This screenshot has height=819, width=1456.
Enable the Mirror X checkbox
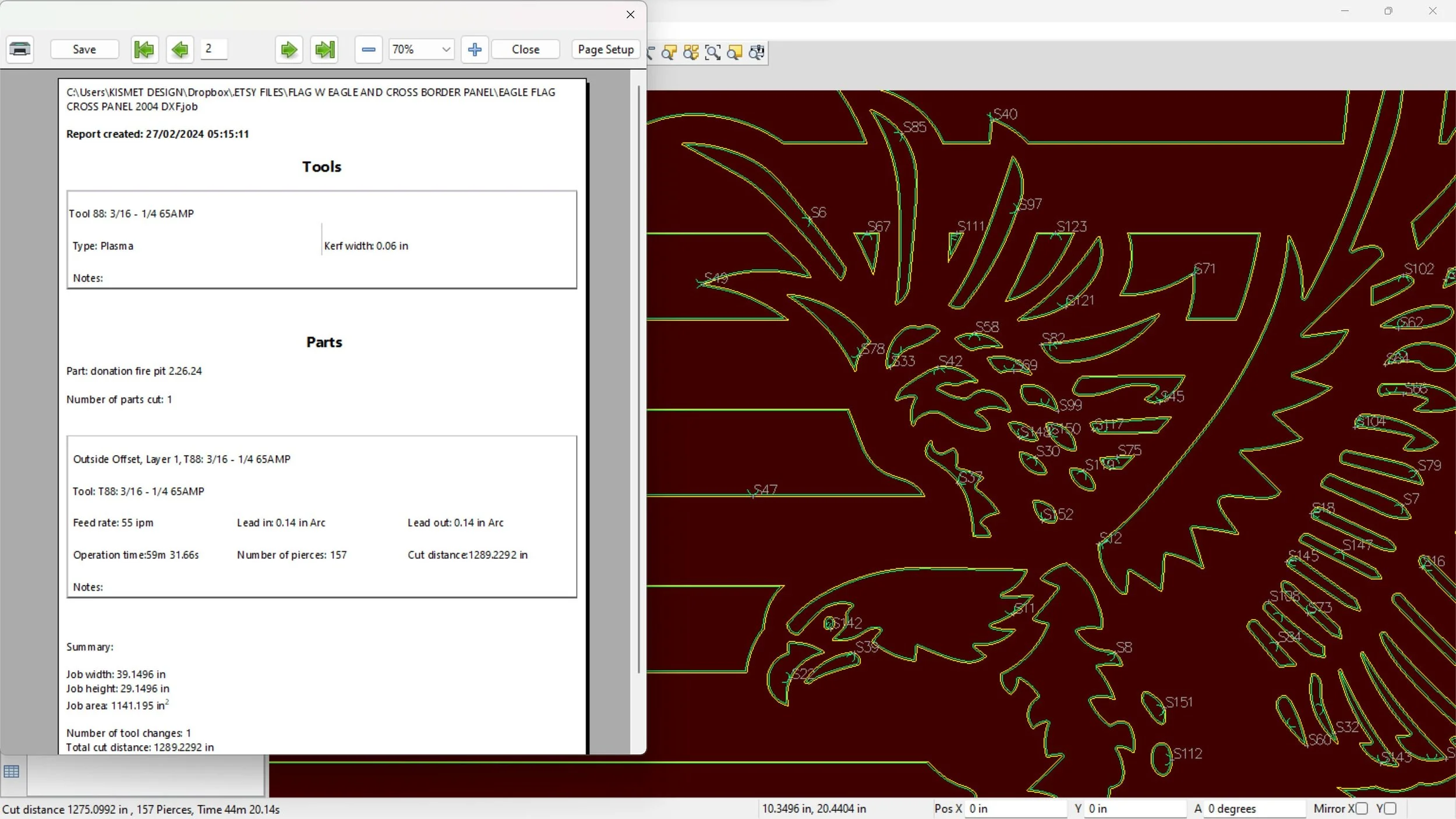coord(1362,809)
